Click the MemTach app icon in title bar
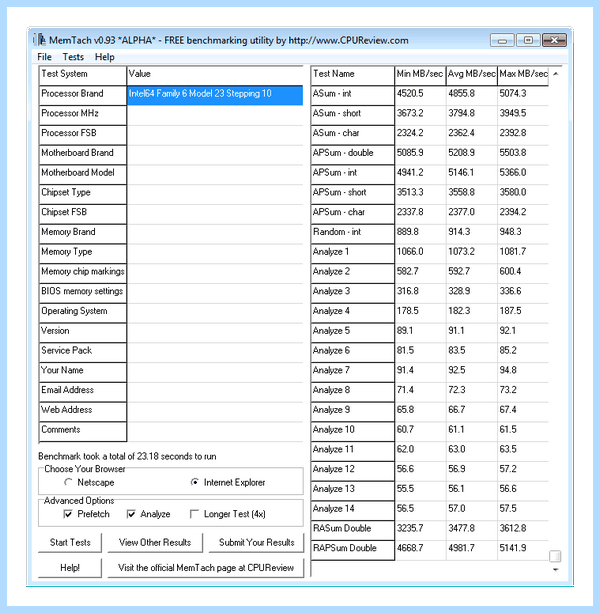This screenshot has height=613, width=600. [x=39, y=40]
